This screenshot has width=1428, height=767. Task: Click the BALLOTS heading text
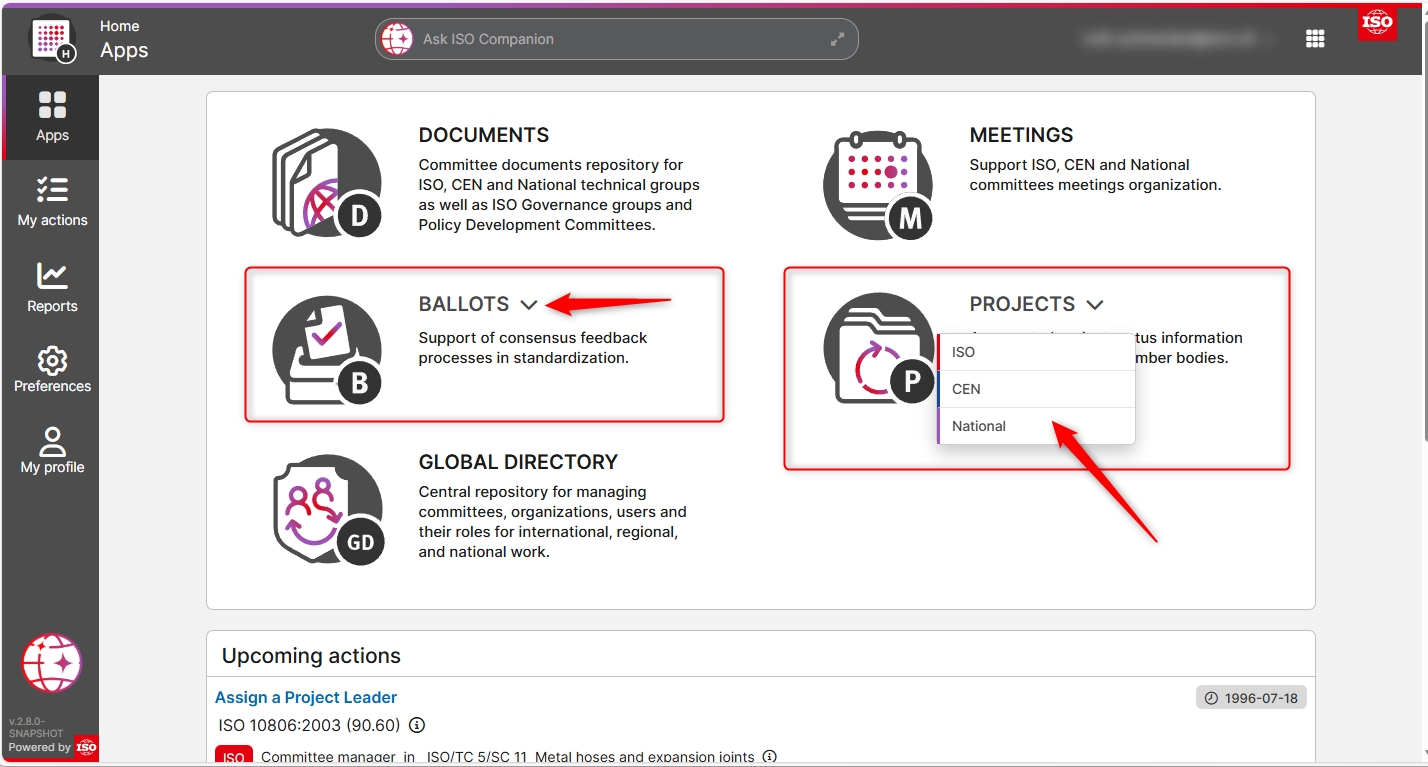[464, 304]
